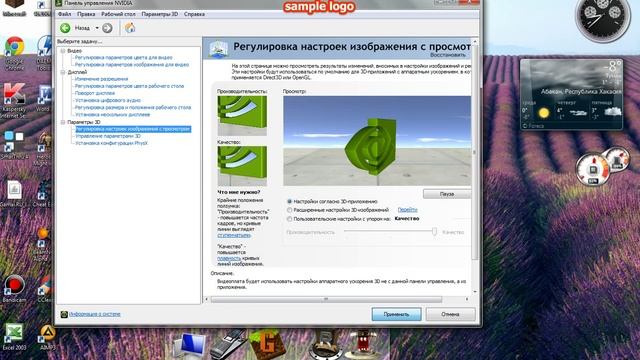Click the Minecraft G block dock icon
This screenshot has height=360, width=640.
tap(267, 344)
